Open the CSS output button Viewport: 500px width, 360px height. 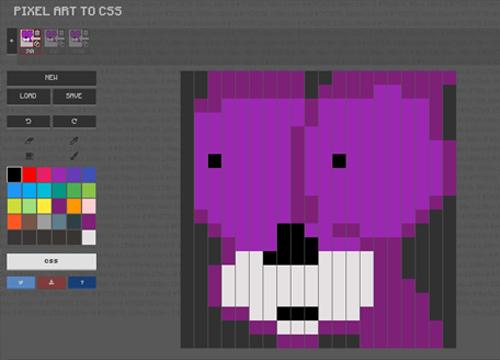click(51, 261)
